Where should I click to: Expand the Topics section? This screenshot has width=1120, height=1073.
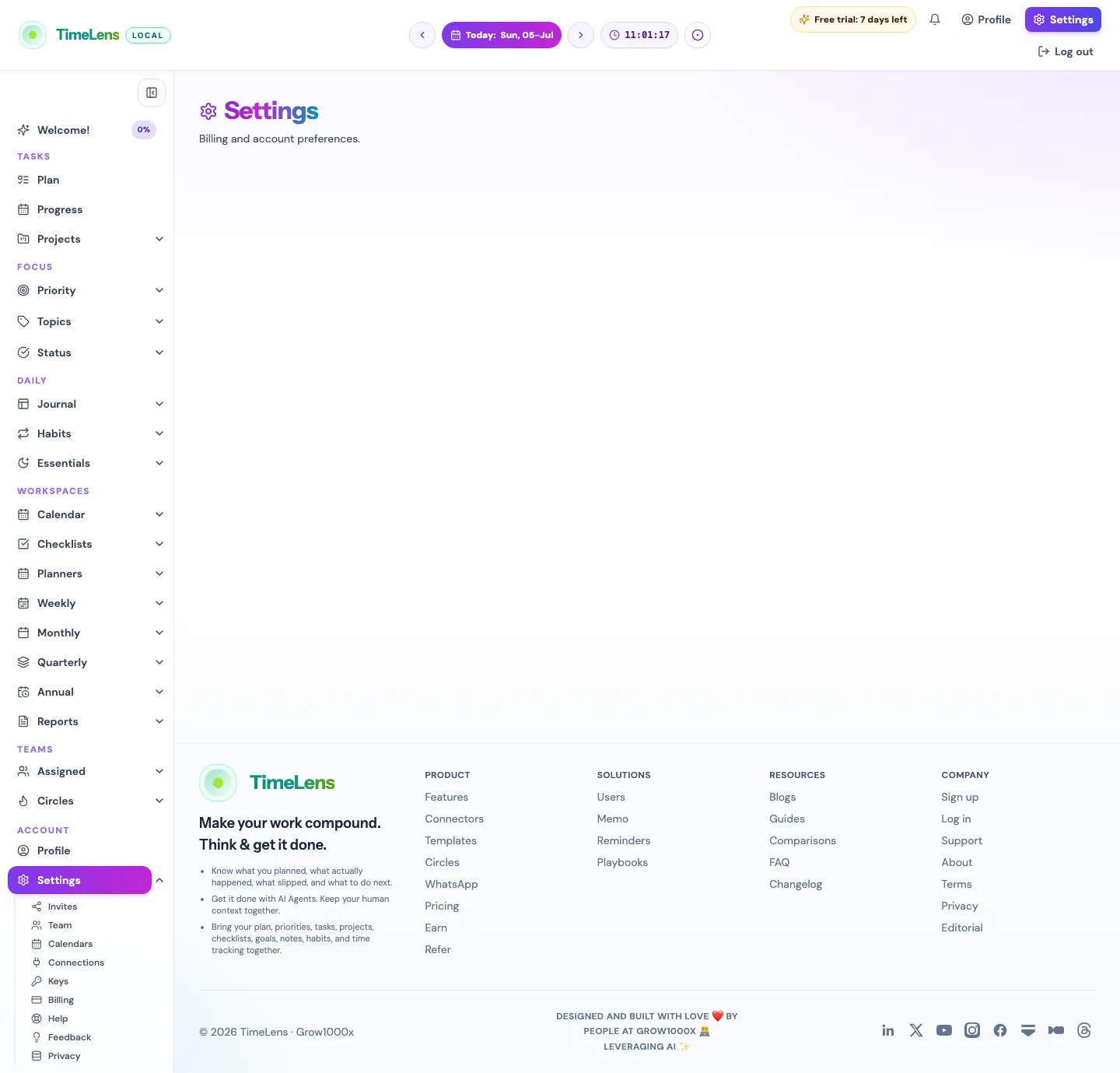[x=159, y=321]
